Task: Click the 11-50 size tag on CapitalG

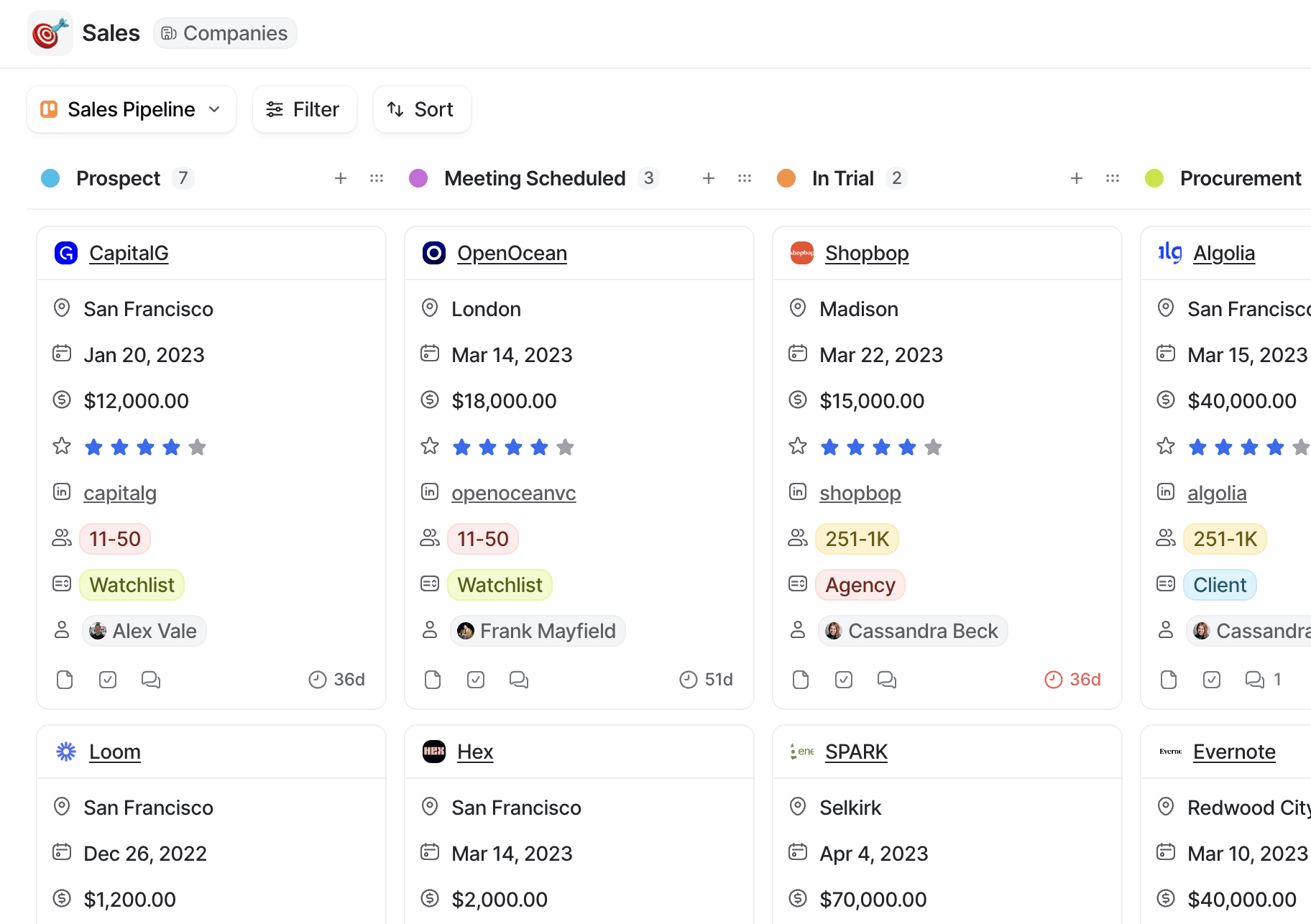Action: [115, 539]
